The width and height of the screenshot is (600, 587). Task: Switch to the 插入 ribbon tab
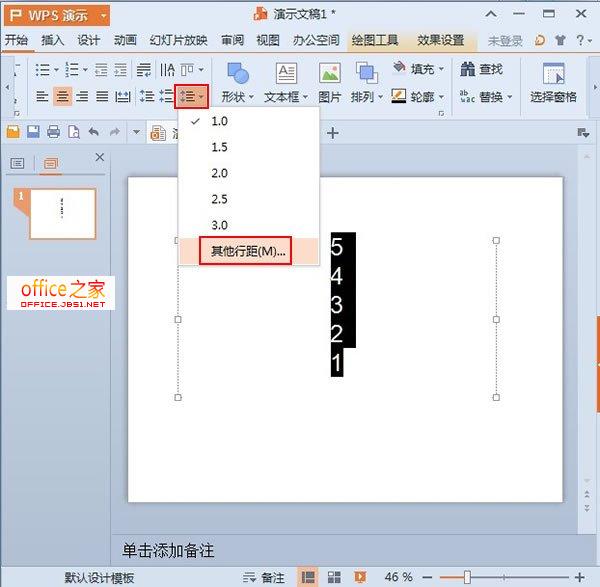pos(52,40)
